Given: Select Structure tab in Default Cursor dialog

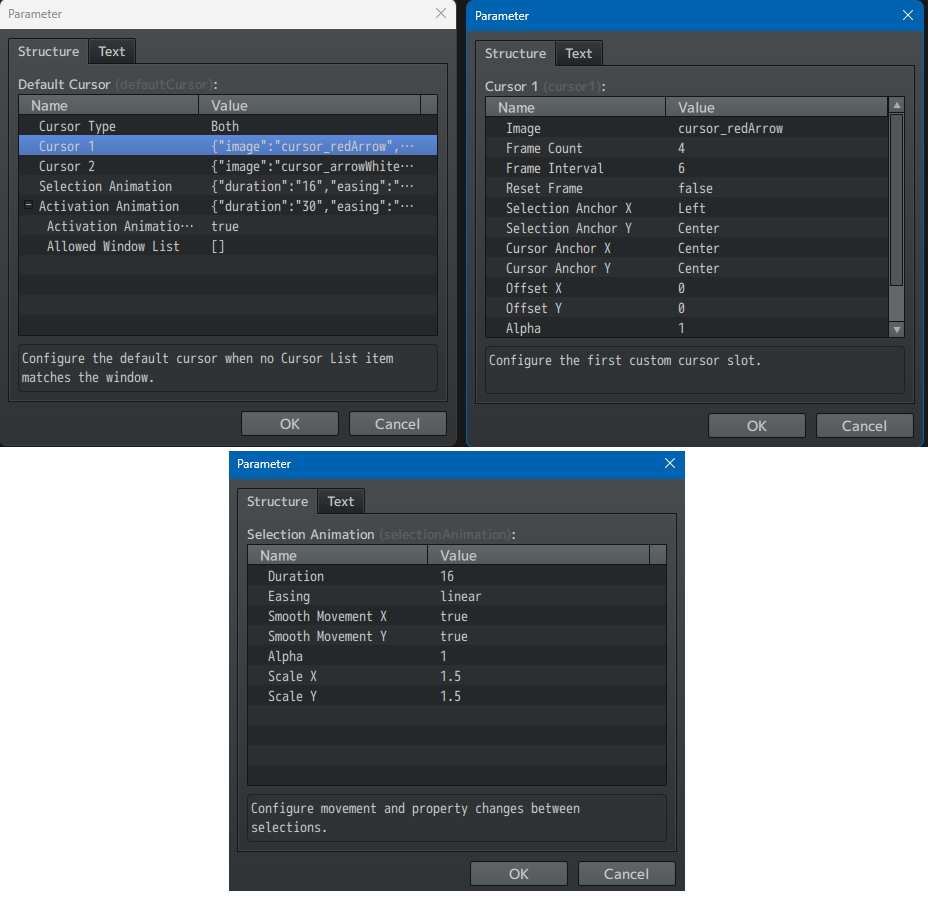Looking at the screenshot, I should tap(49, 51).
